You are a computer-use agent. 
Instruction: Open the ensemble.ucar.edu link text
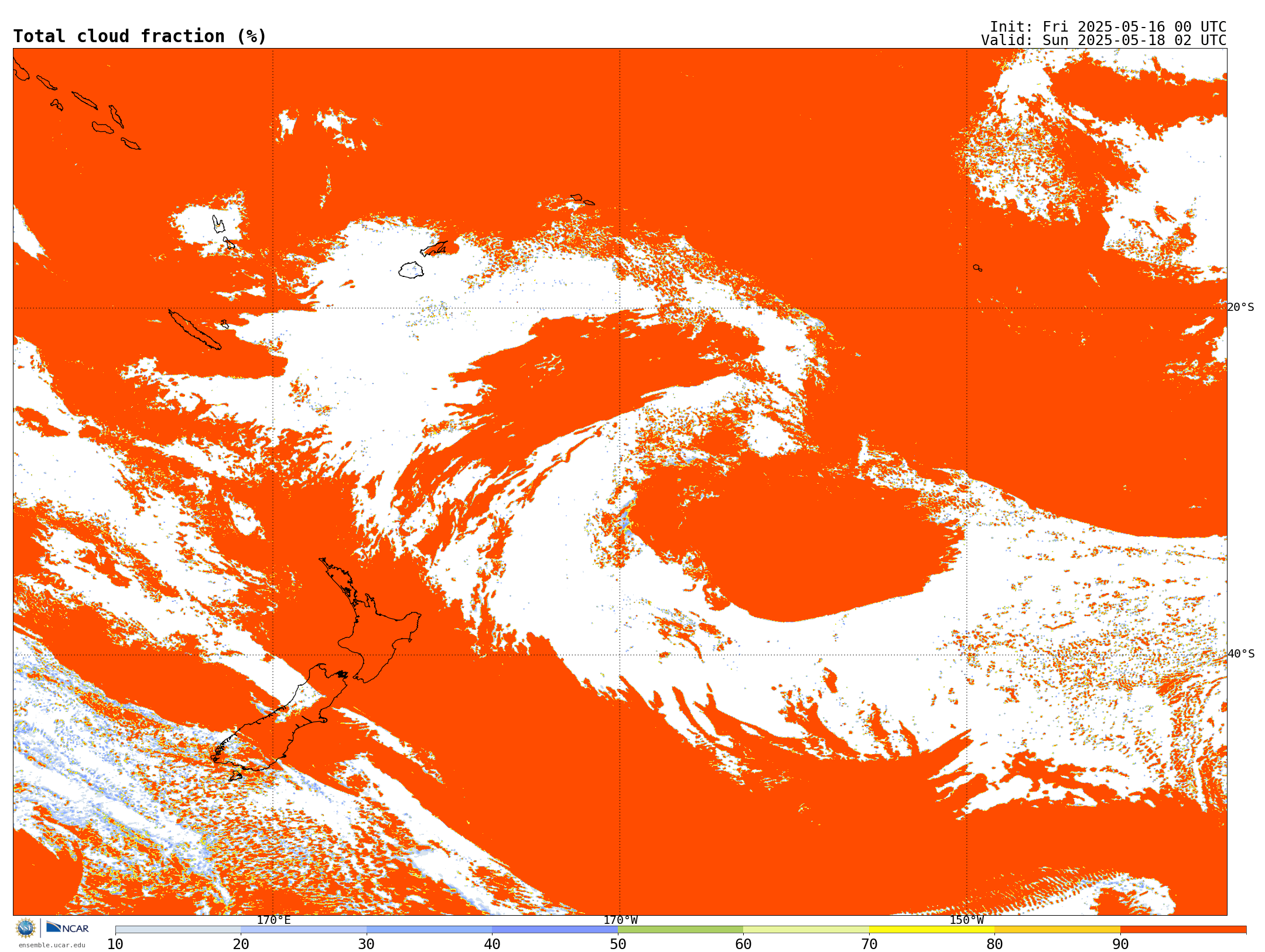point(52,945)
